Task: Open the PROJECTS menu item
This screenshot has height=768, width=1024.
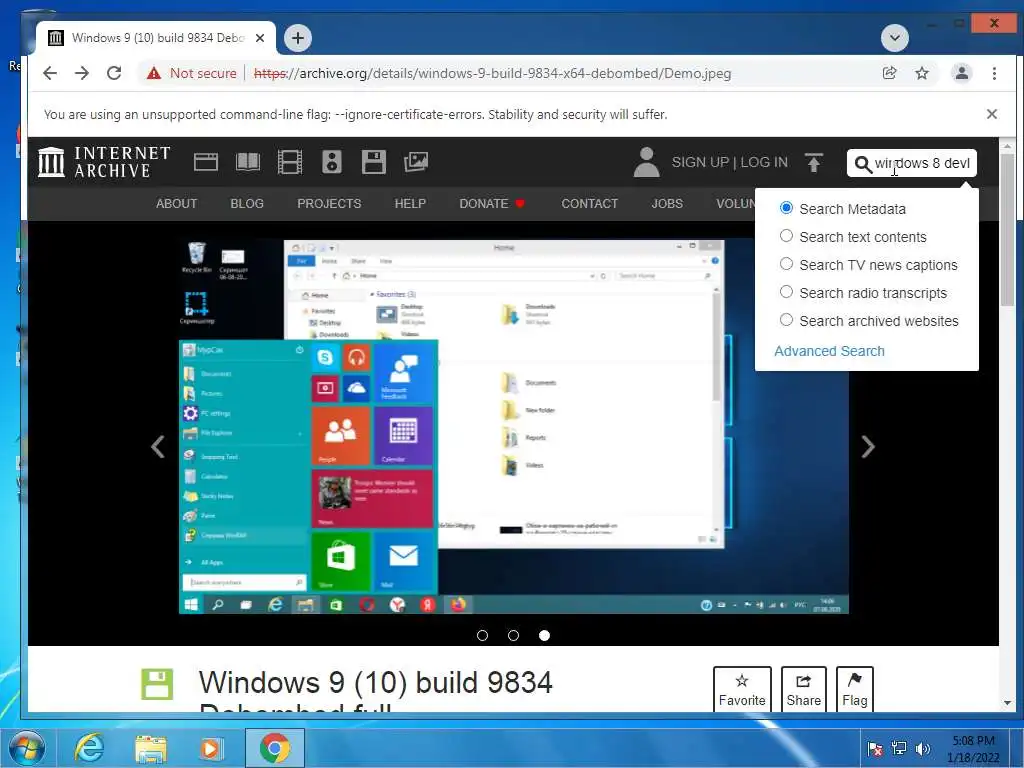Action: click(x=329, y=204)
